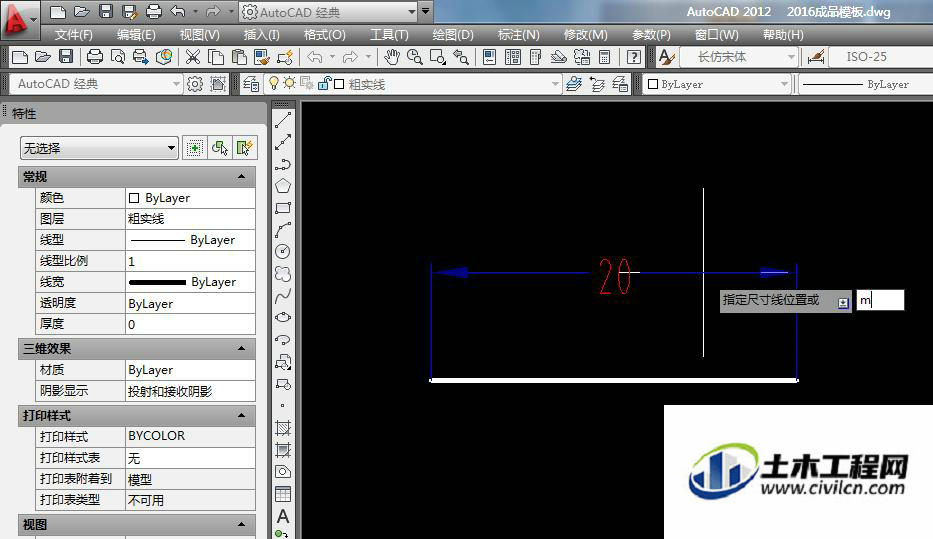
Task: Open the 帮助(H) menu
Action: coord(783,35)
